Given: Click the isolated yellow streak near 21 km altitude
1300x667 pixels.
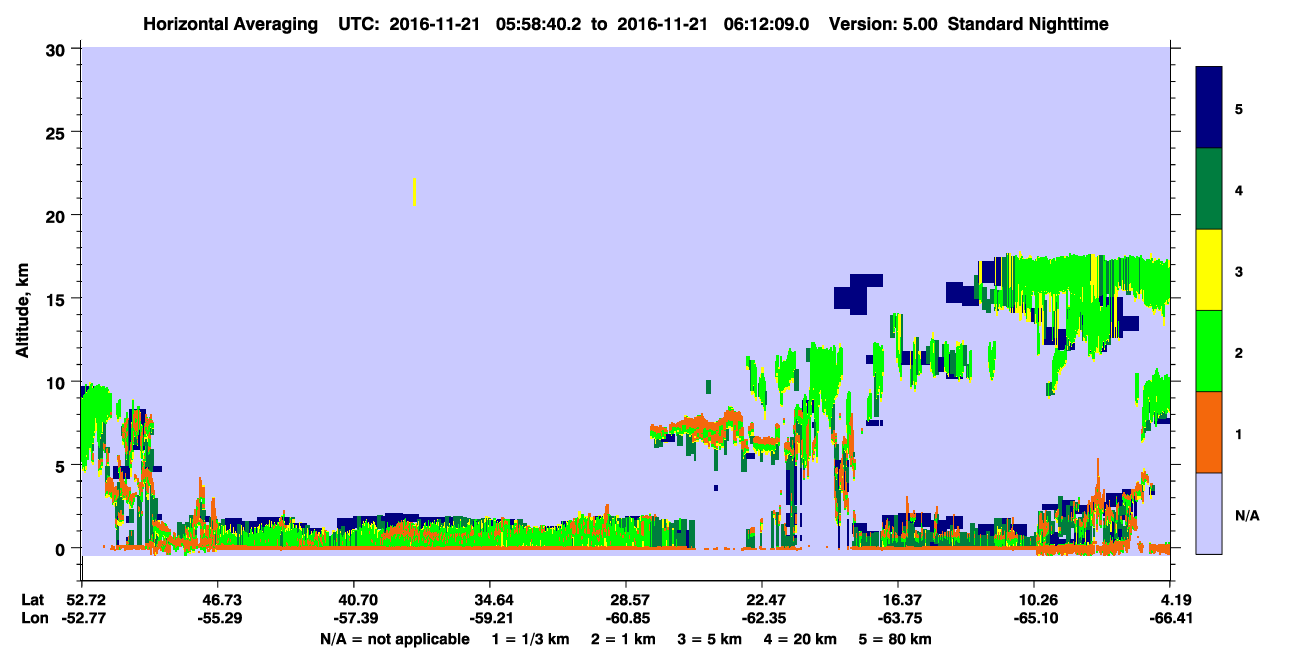Looking at the screenshot, I should point(414,191).
